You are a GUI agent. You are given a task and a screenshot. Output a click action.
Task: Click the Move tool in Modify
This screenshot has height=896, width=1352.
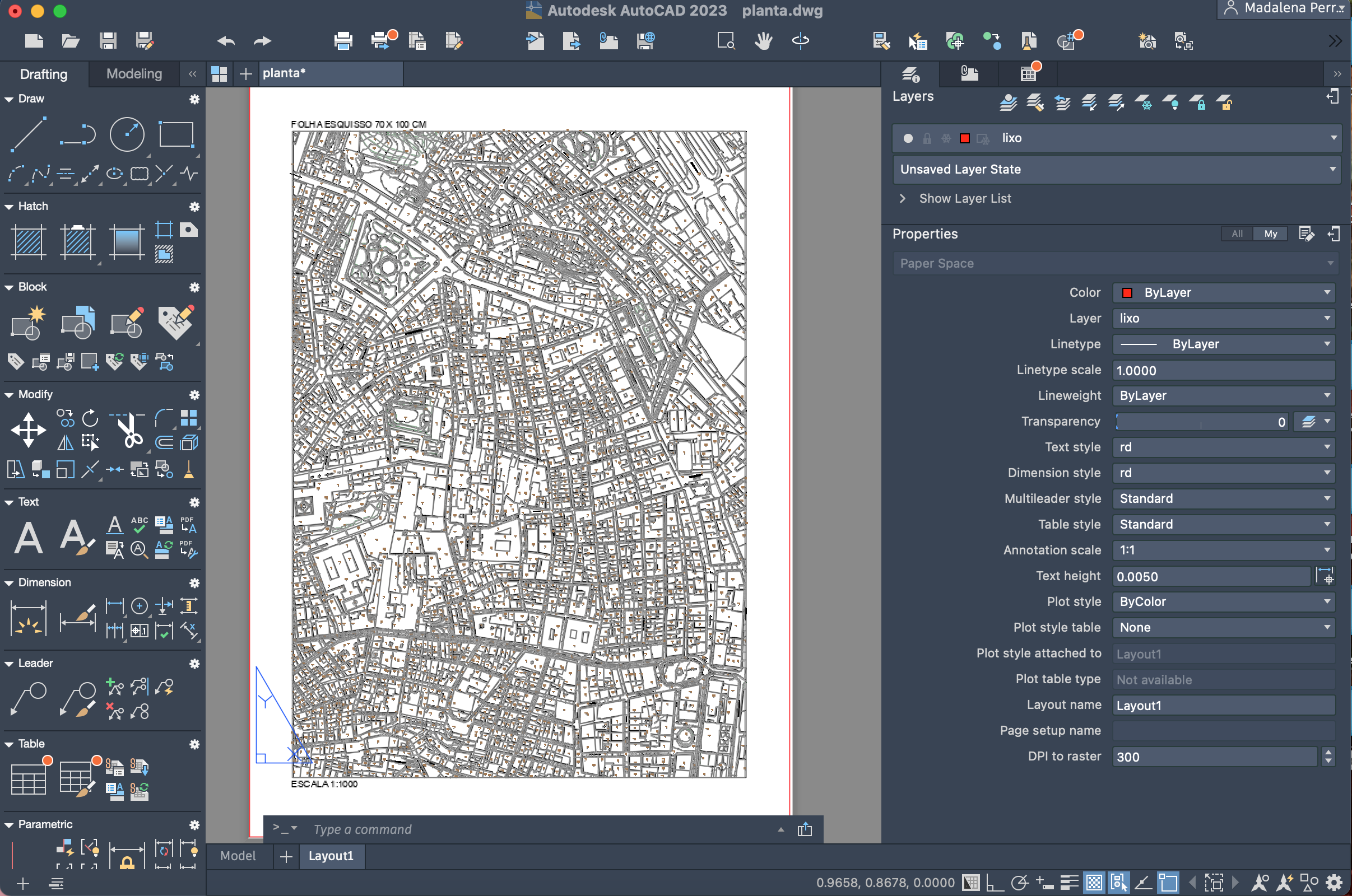pos(27,429)
